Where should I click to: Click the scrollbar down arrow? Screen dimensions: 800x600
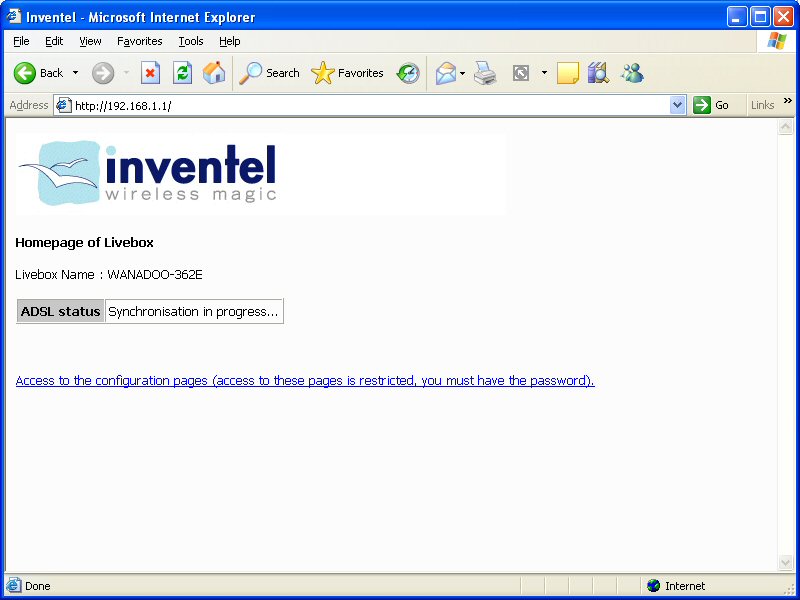point(785,562)
